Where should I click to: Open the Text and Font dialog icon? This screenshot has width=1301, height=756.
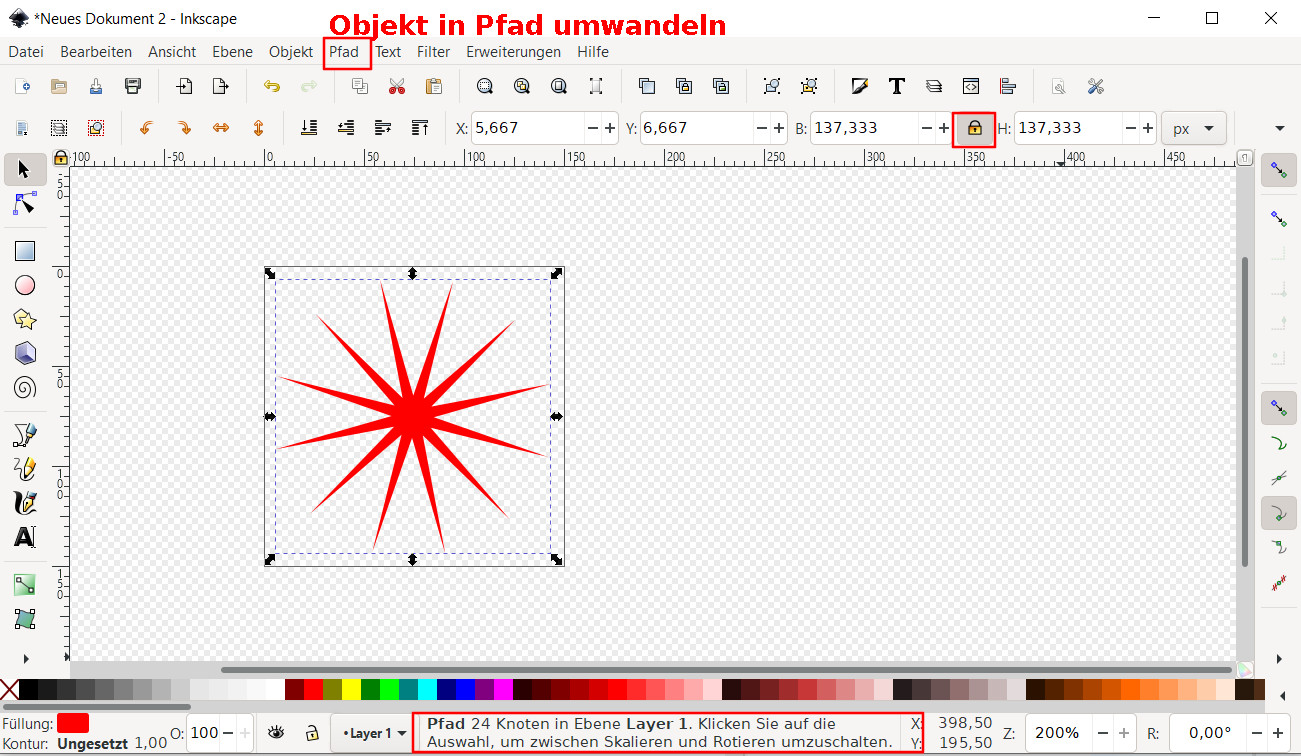point(897,86)
